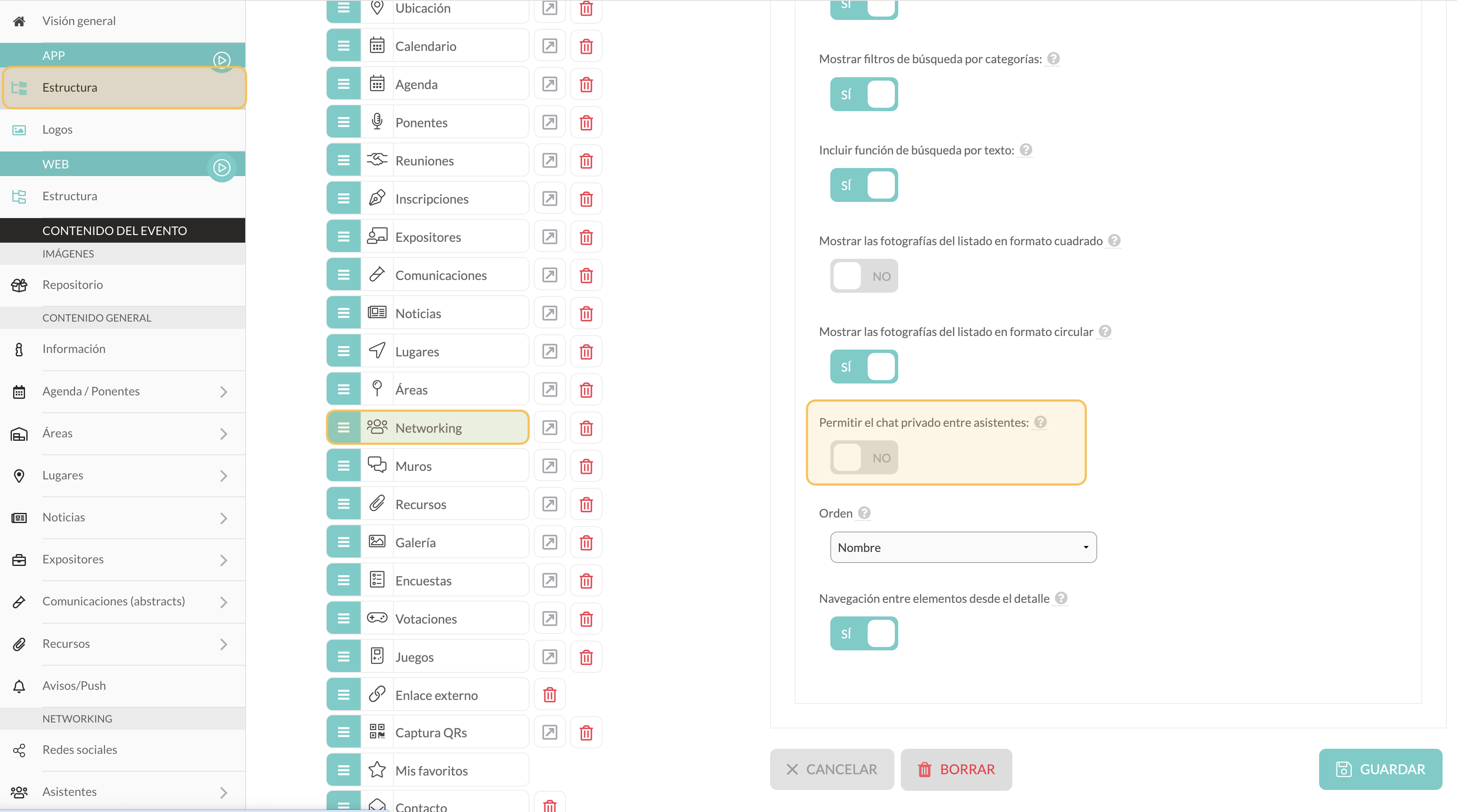The height and width of the screenshot is (812, 1457).
Task: Toggle square format listing photos switch
Action: [x=864, y=275]
